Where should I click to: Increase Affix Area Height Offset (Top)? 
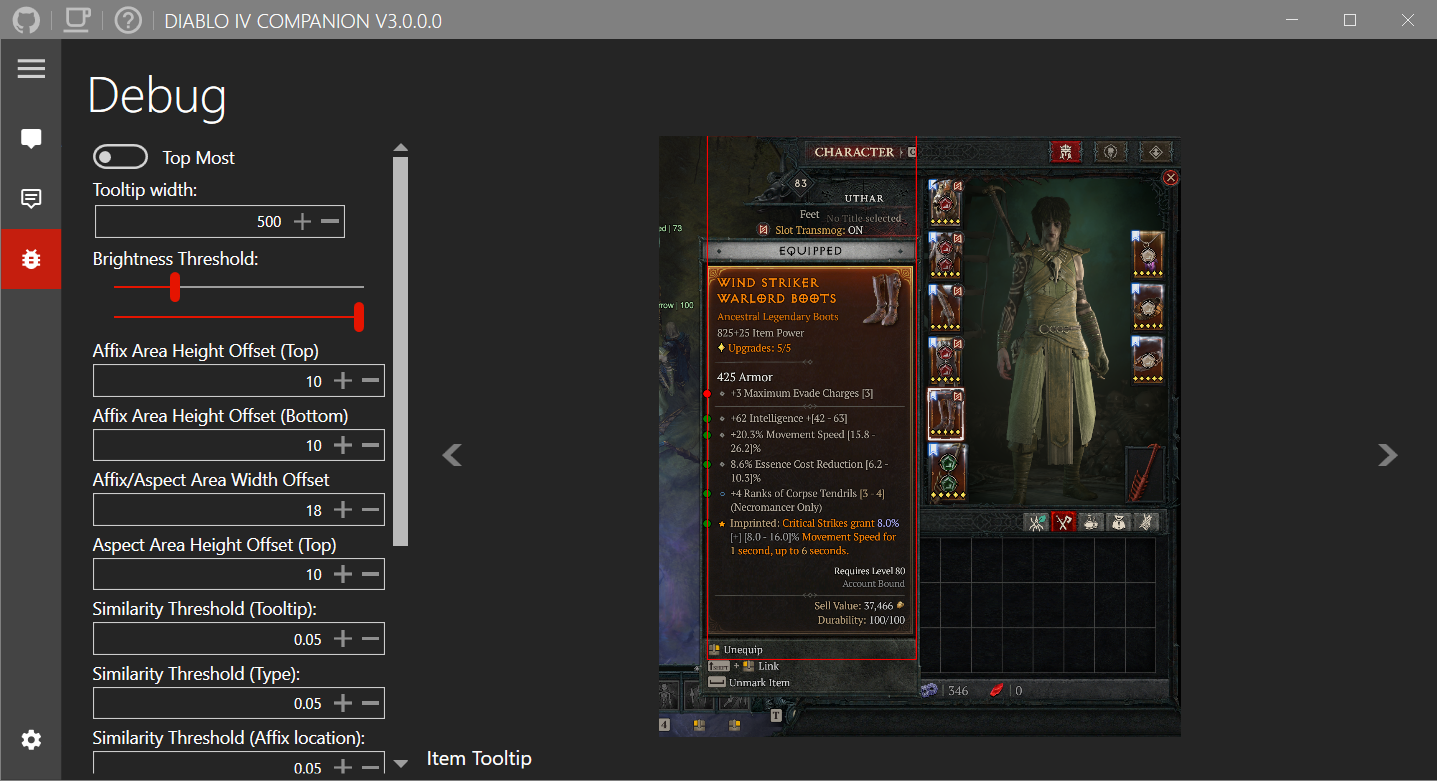click(343, 381)
